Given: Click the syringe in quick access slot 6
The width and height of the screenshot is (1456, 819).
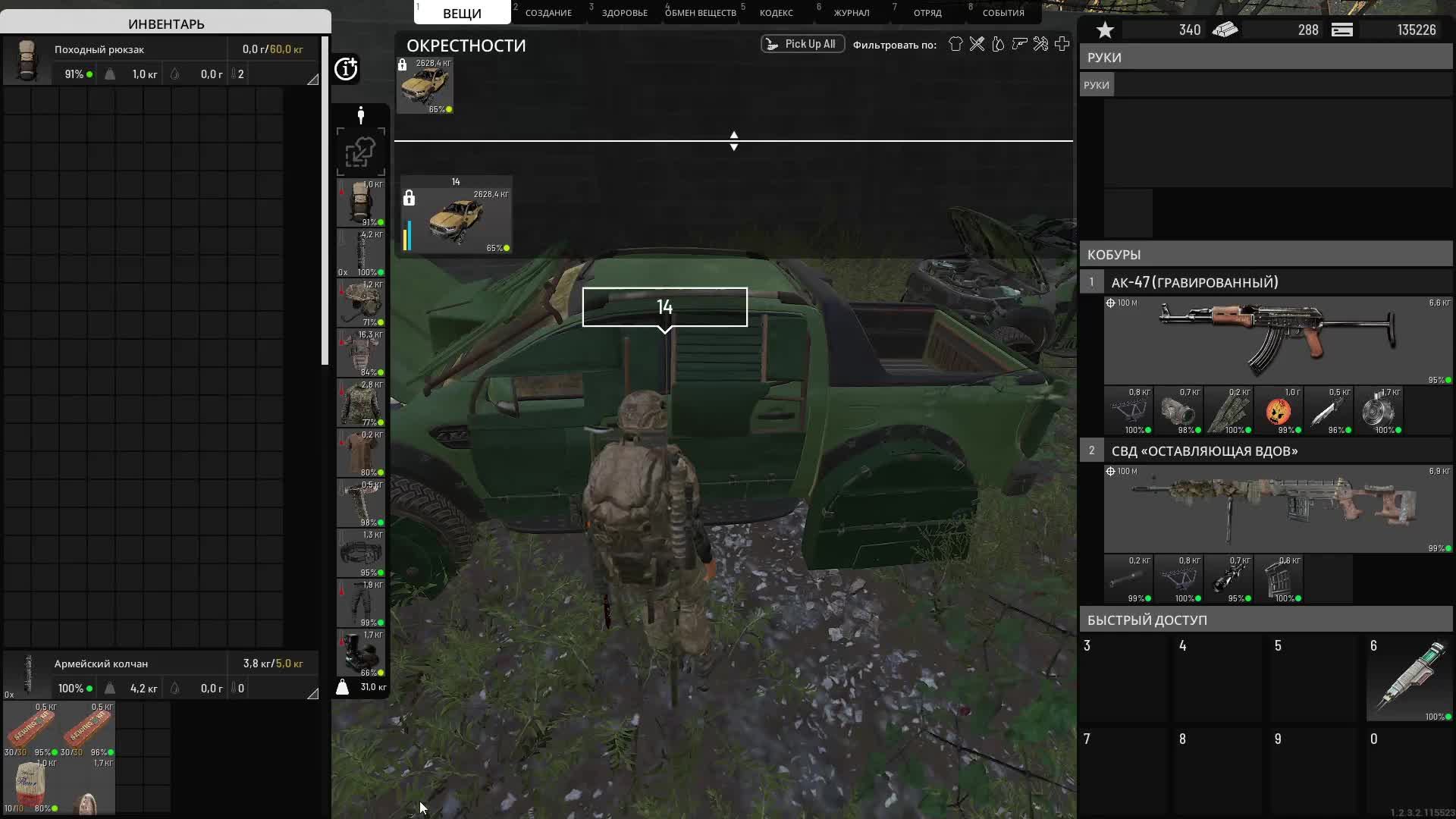Looking at the screenshot, I should tap(1409, 679).
